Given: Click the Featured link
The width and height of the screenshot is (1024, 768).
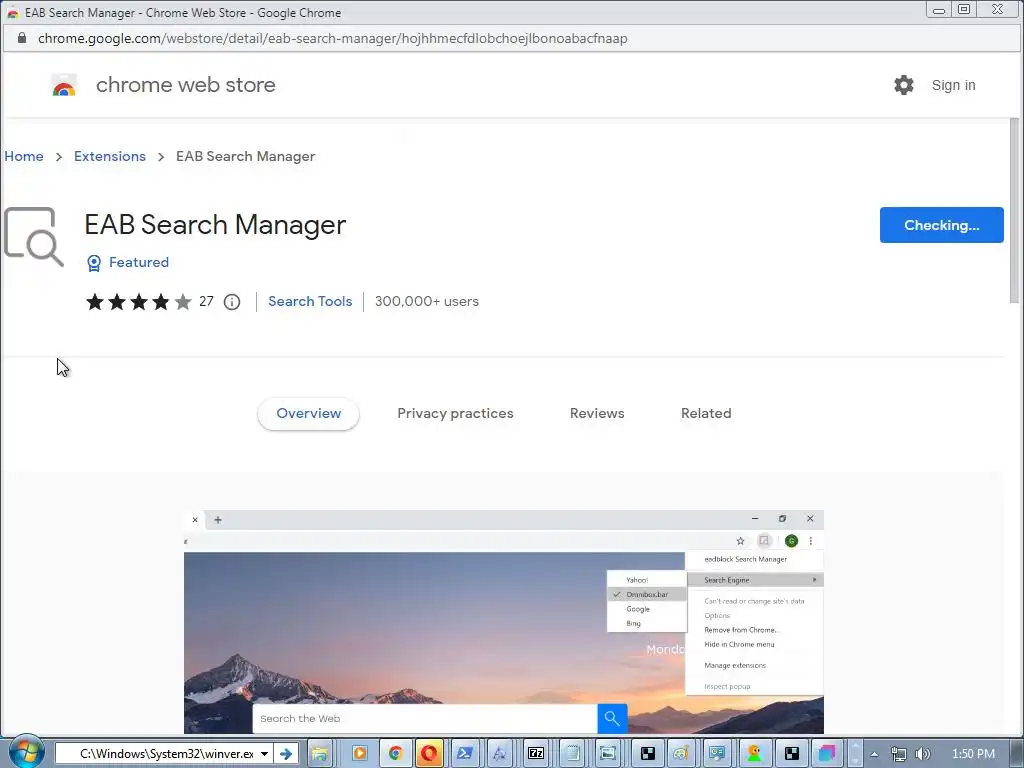Looking at the screenshot, I should (138, 262).
